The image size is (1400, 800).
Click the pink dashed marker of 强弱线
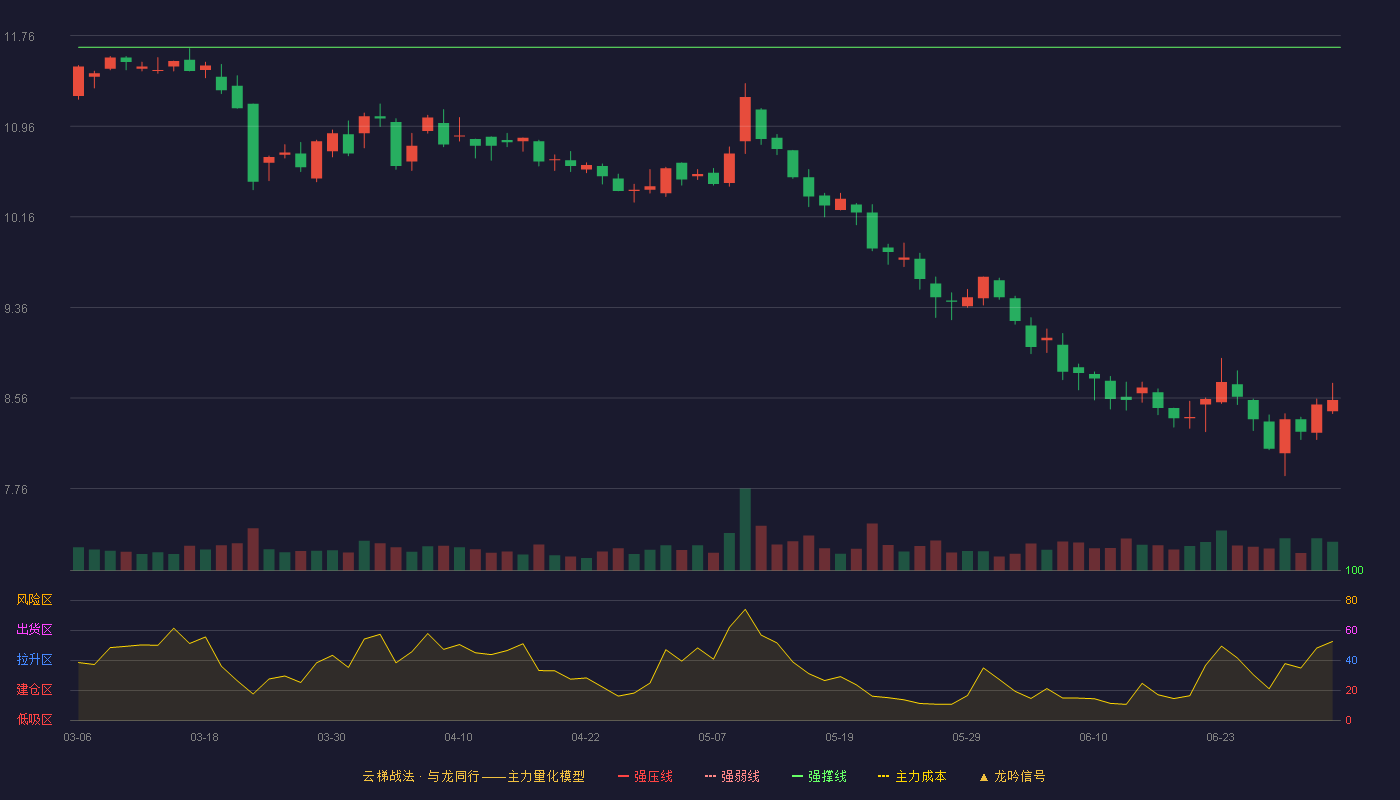click(710, 776)
